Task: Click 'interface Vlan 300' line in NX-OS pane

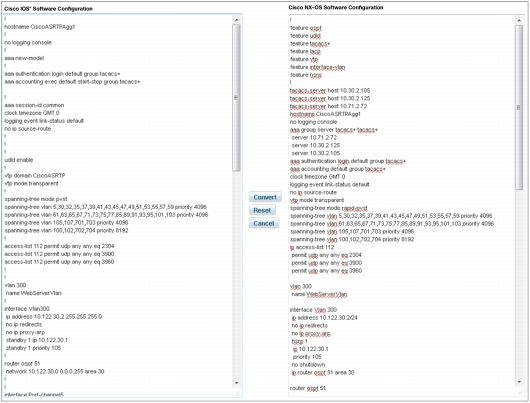Action: [313, 310]
